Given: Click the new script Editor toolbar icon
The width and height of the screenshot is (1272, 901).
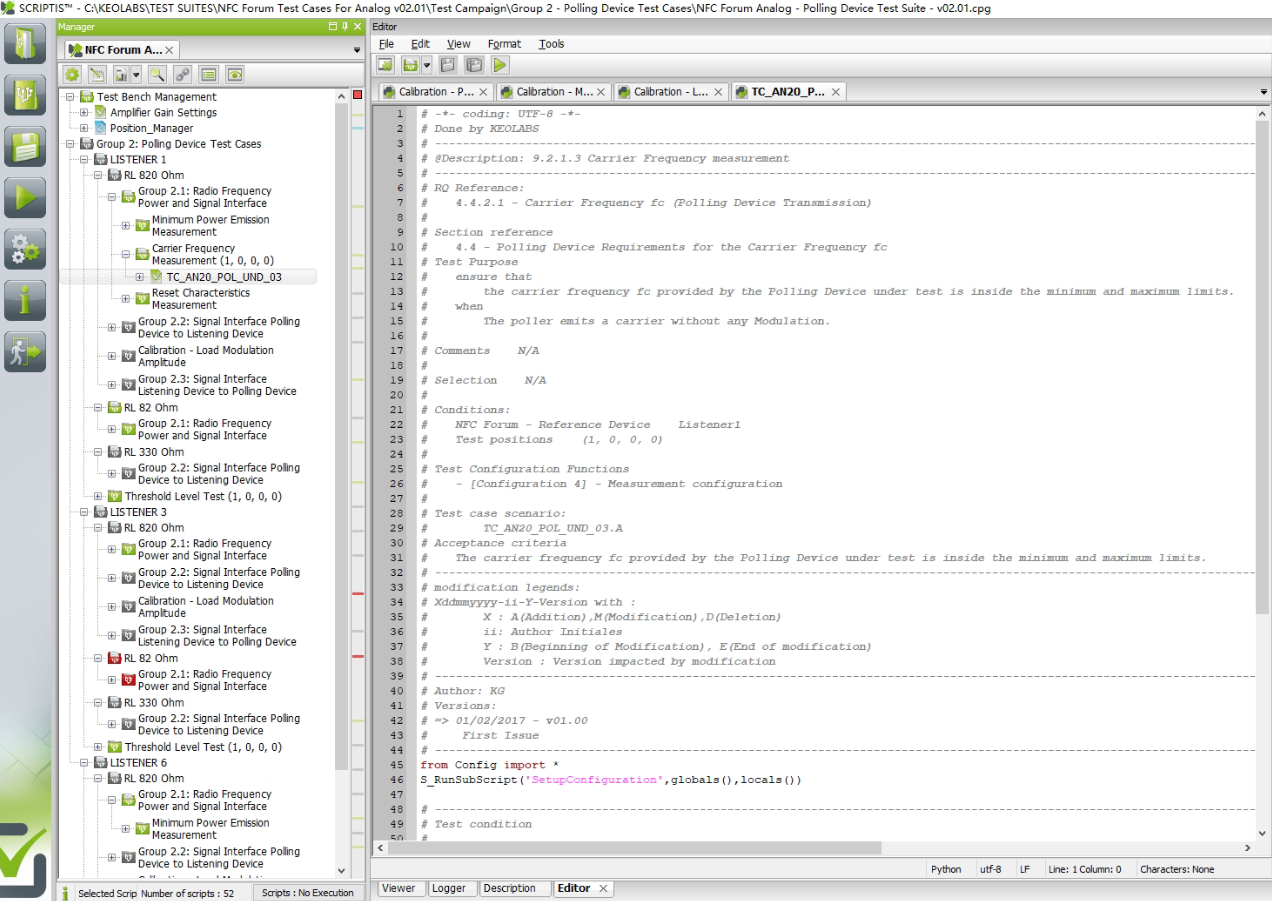Looking at the screenshot, I should tap(385, 65).
